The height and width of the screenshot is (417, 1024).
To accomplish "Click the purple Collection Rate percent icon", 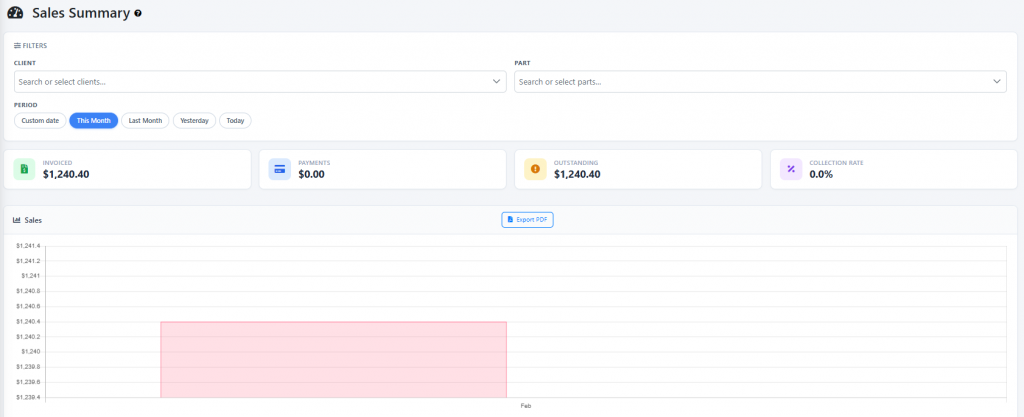I will [791, 169].
